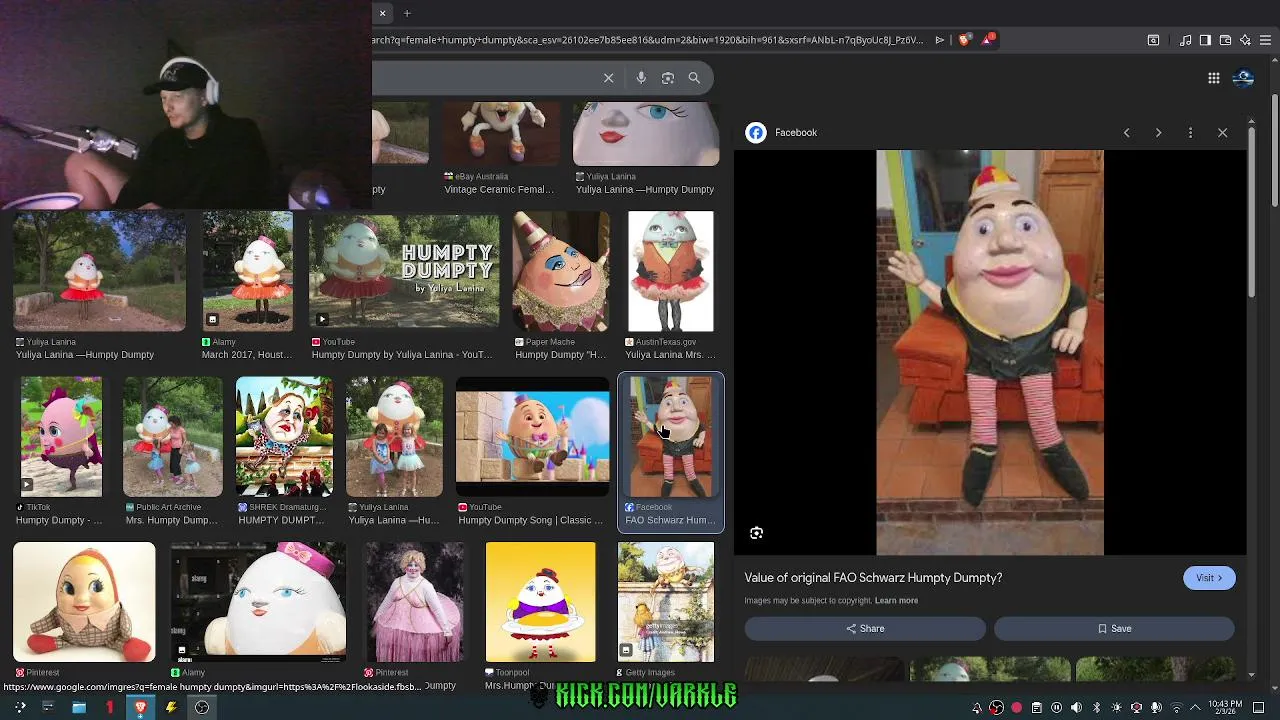
Task: Toggle Brave sidebar panel
Action: (x=1205, y=40)
